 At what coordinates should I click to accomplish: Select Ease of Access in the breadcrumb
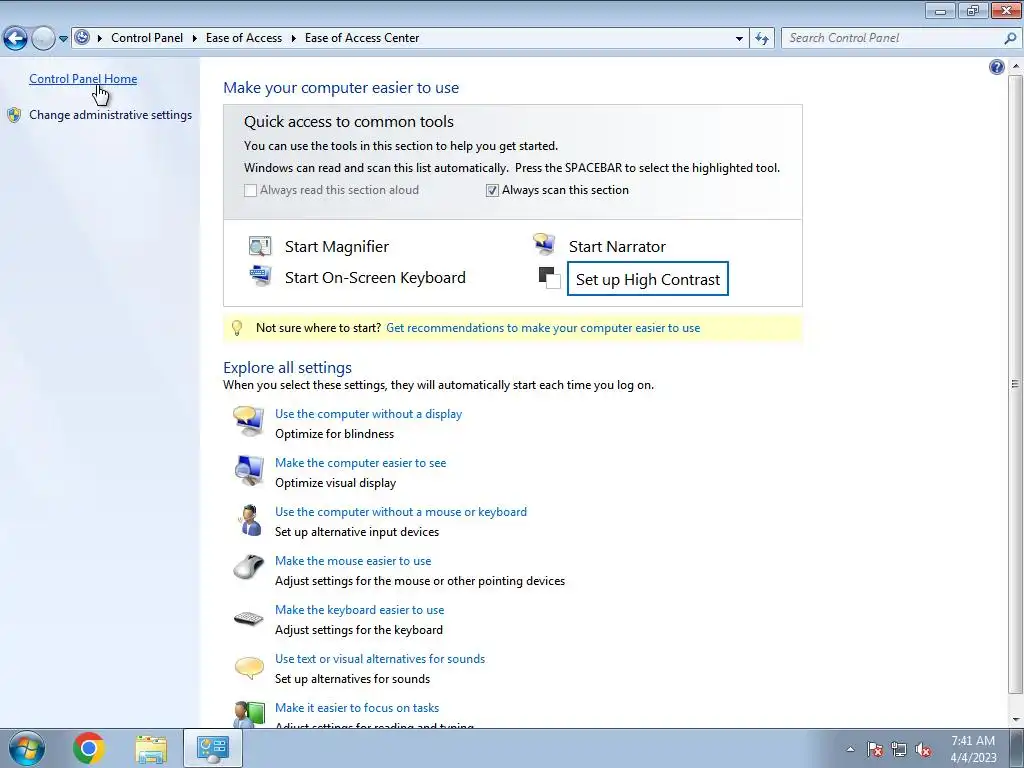[244, 38]
